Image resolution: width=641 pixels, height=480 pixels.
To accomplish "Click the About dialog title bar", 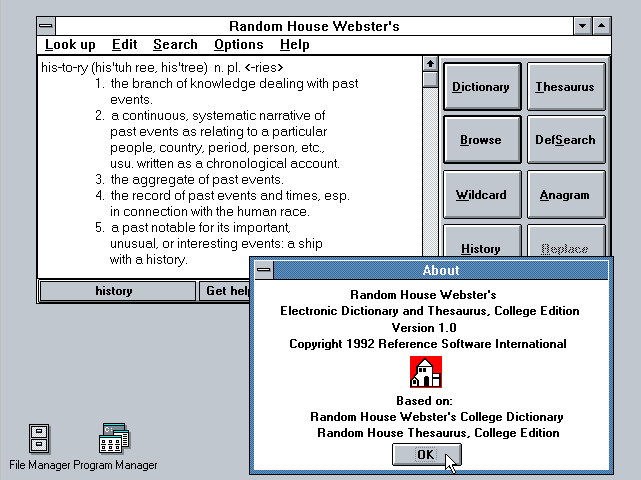I will (441, 270).
